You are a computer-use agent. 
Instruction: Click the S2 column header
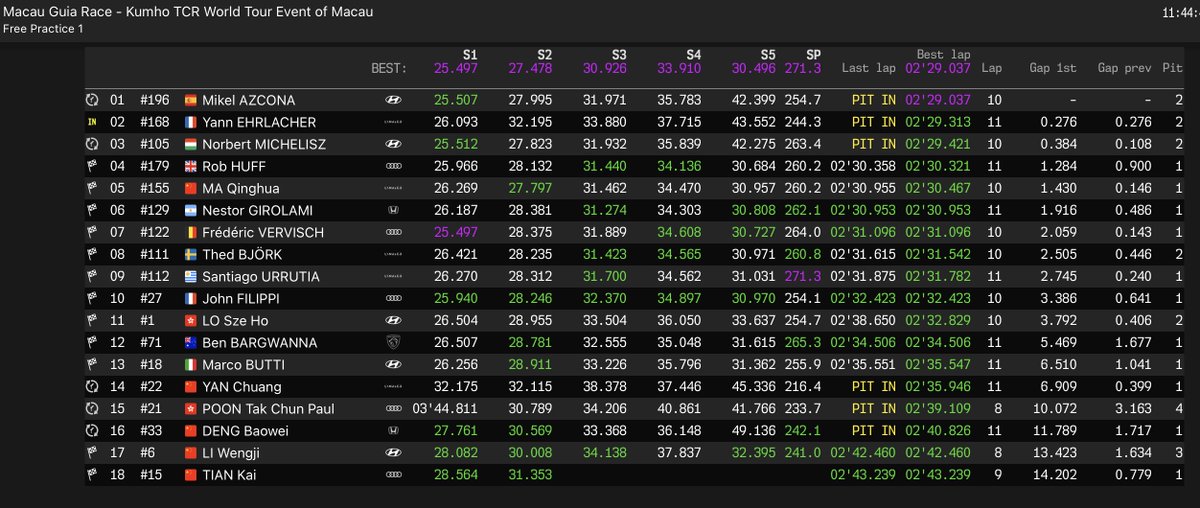click(x=545, y=55)
